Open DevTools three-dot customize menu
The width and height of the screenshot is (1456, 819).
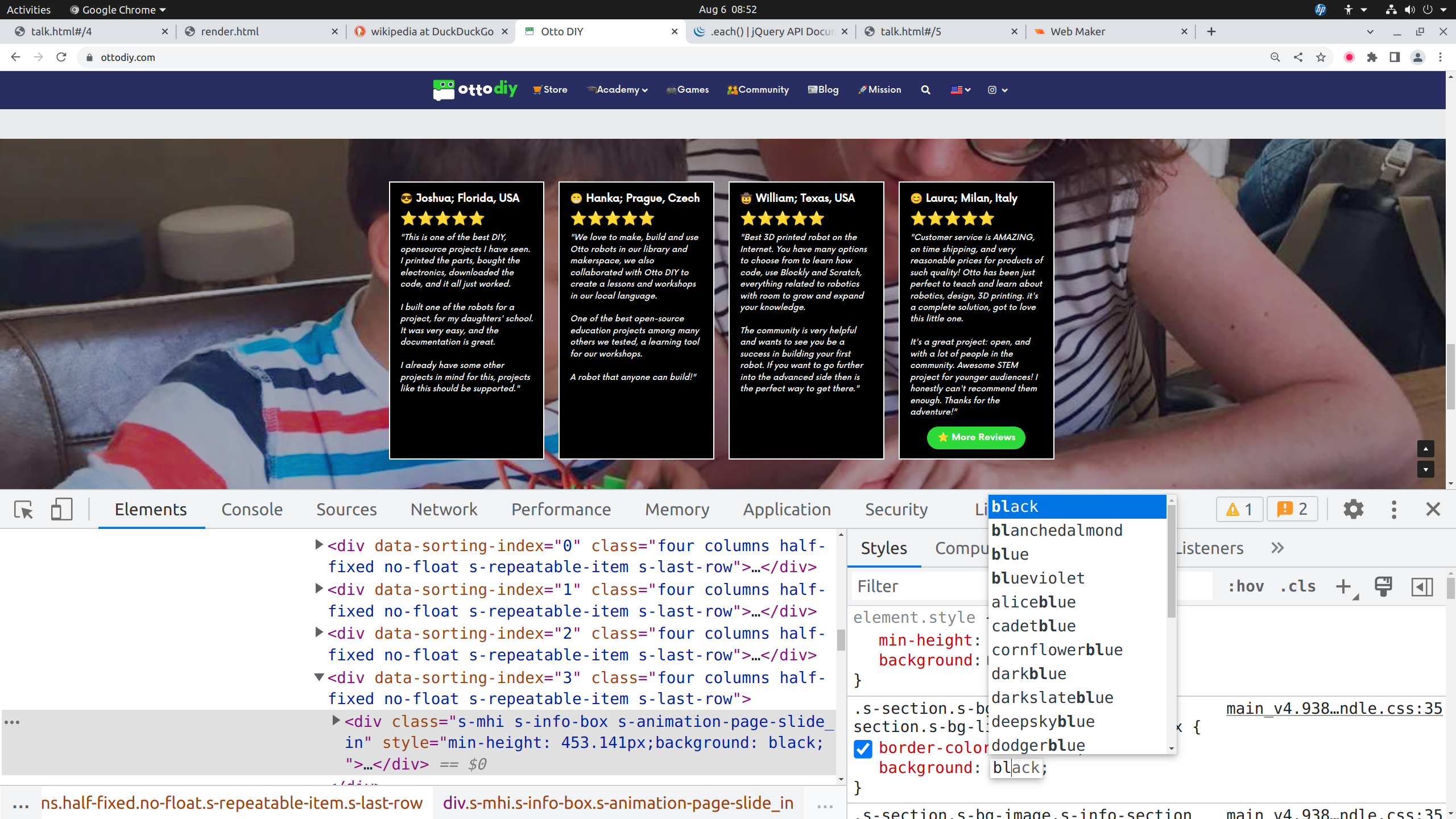pyautogui.click(x=1393, y=509)
